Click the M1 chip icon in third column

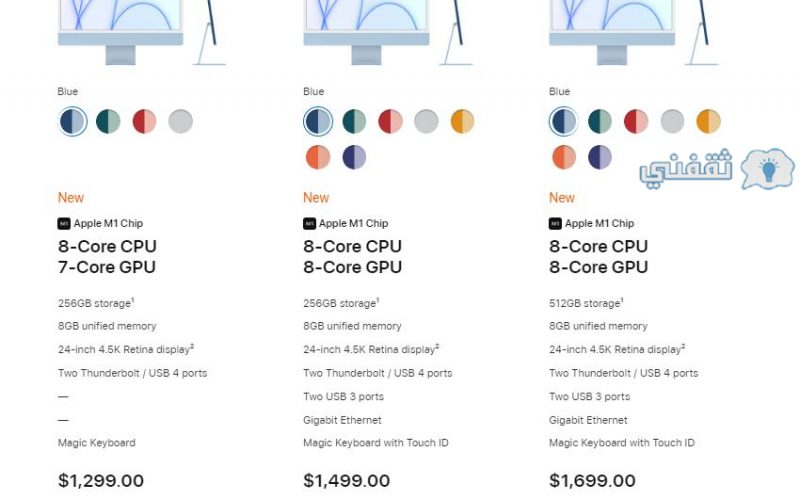(x=555, y=223)
